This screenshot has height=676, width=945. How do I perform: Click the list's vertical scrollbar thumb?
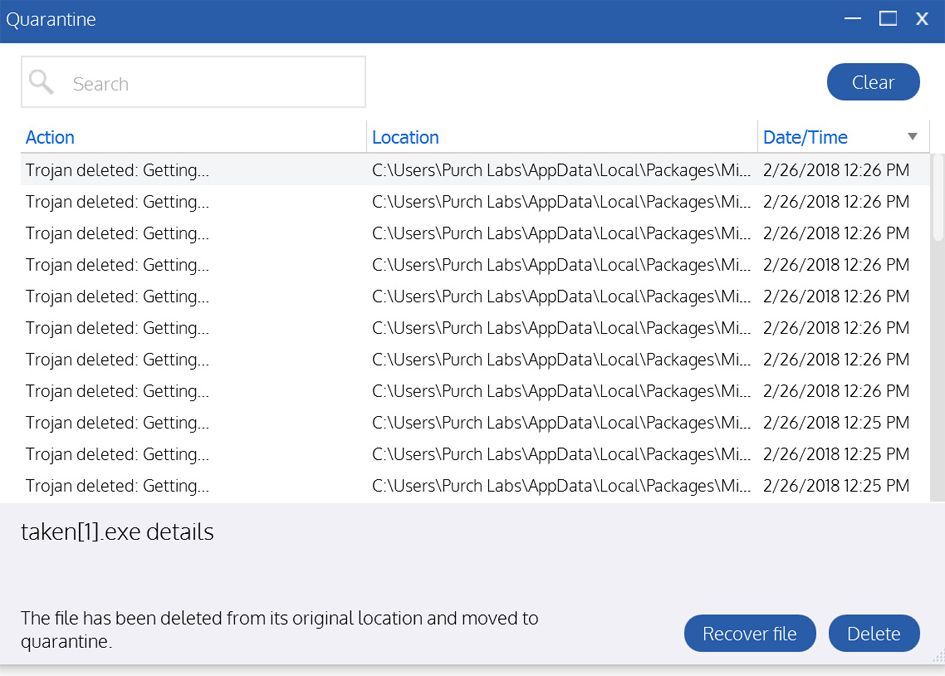938,198
